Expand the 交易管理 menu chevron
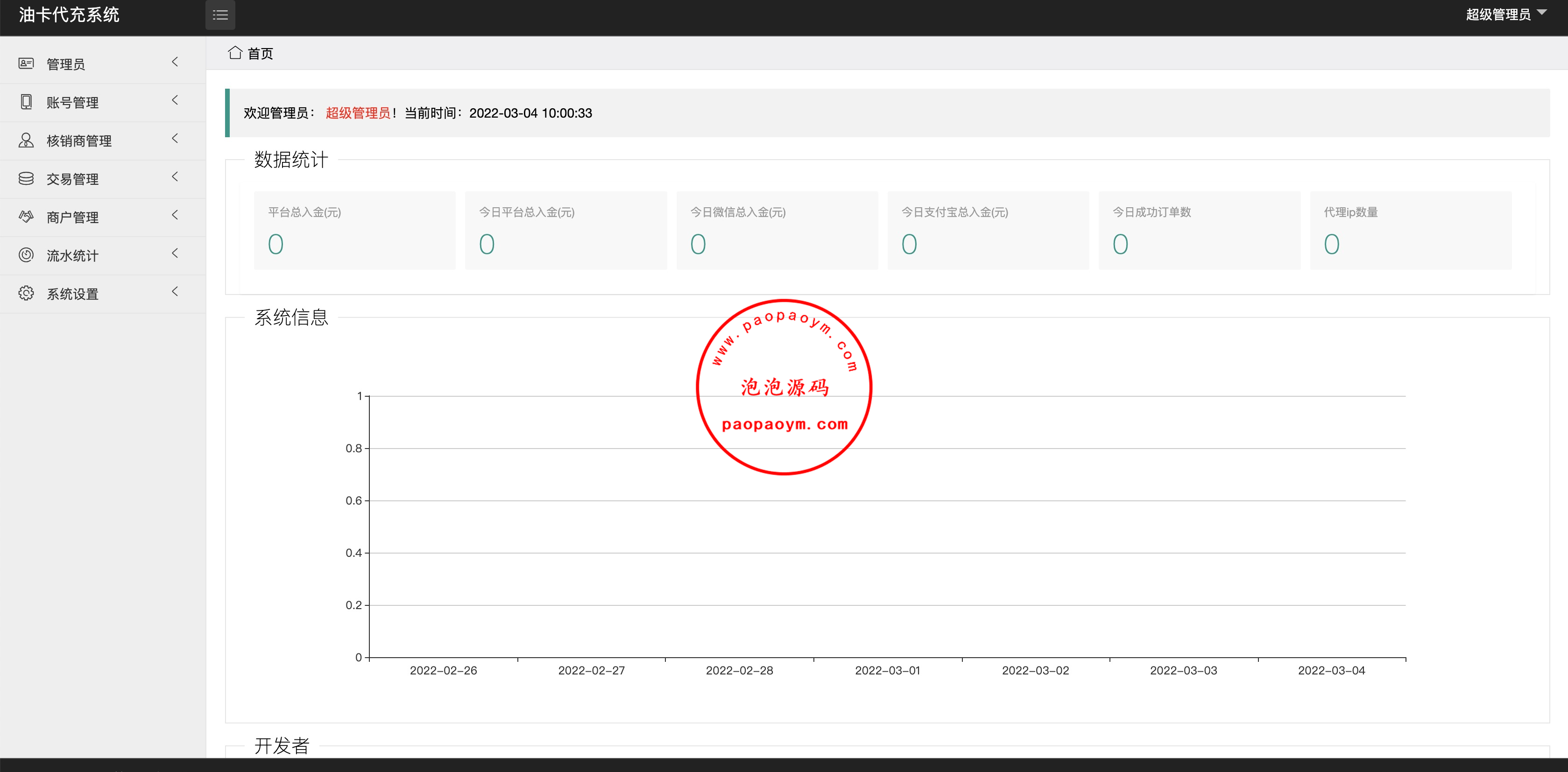Screen dimensions: 1568x772 [x=175, y=177]
